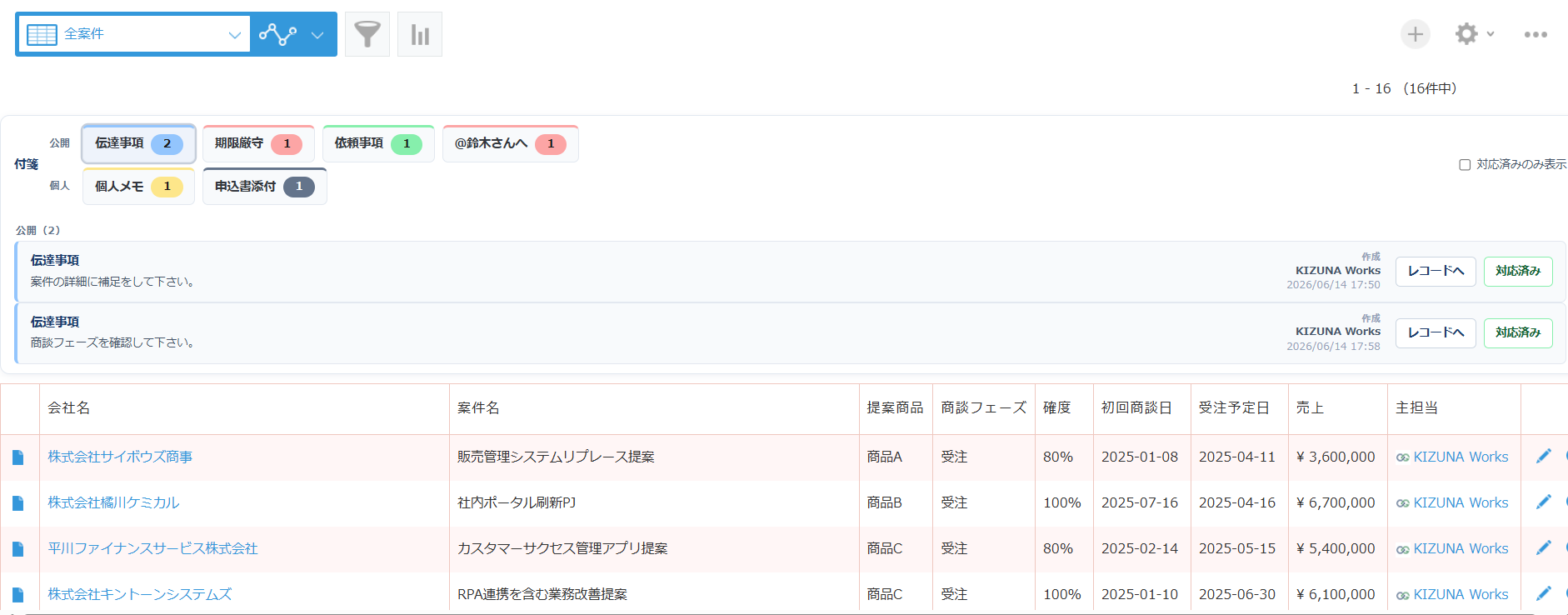The image size is (1568, 615).
Task: Open the settings gear menu
Action: [1474, 34]
